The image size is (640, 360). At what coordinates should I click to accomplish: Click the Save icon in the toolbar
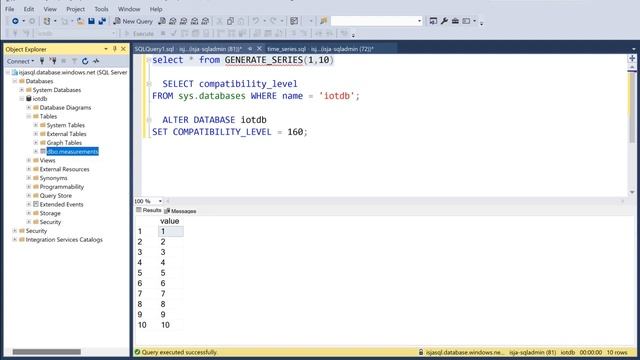pyautogui.click(x=91, y=21)
